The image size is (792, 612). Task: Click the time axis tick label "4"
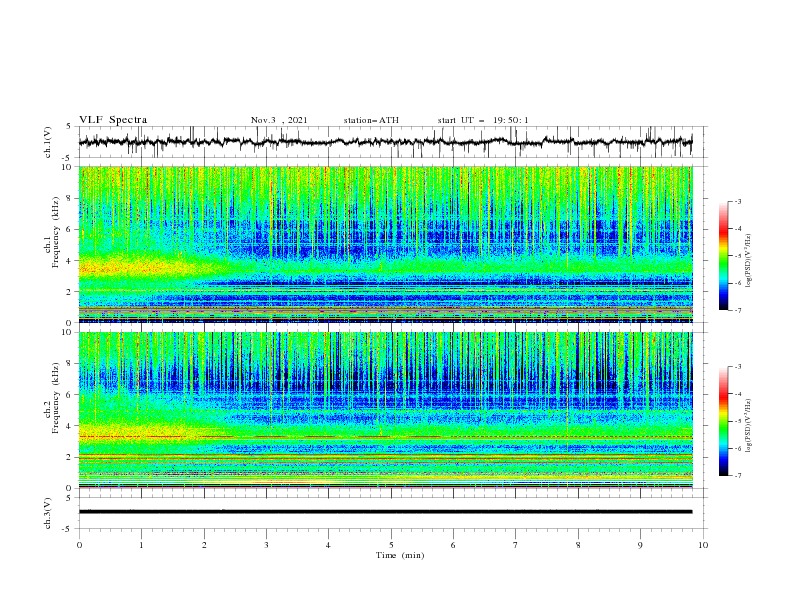point(328,545)
